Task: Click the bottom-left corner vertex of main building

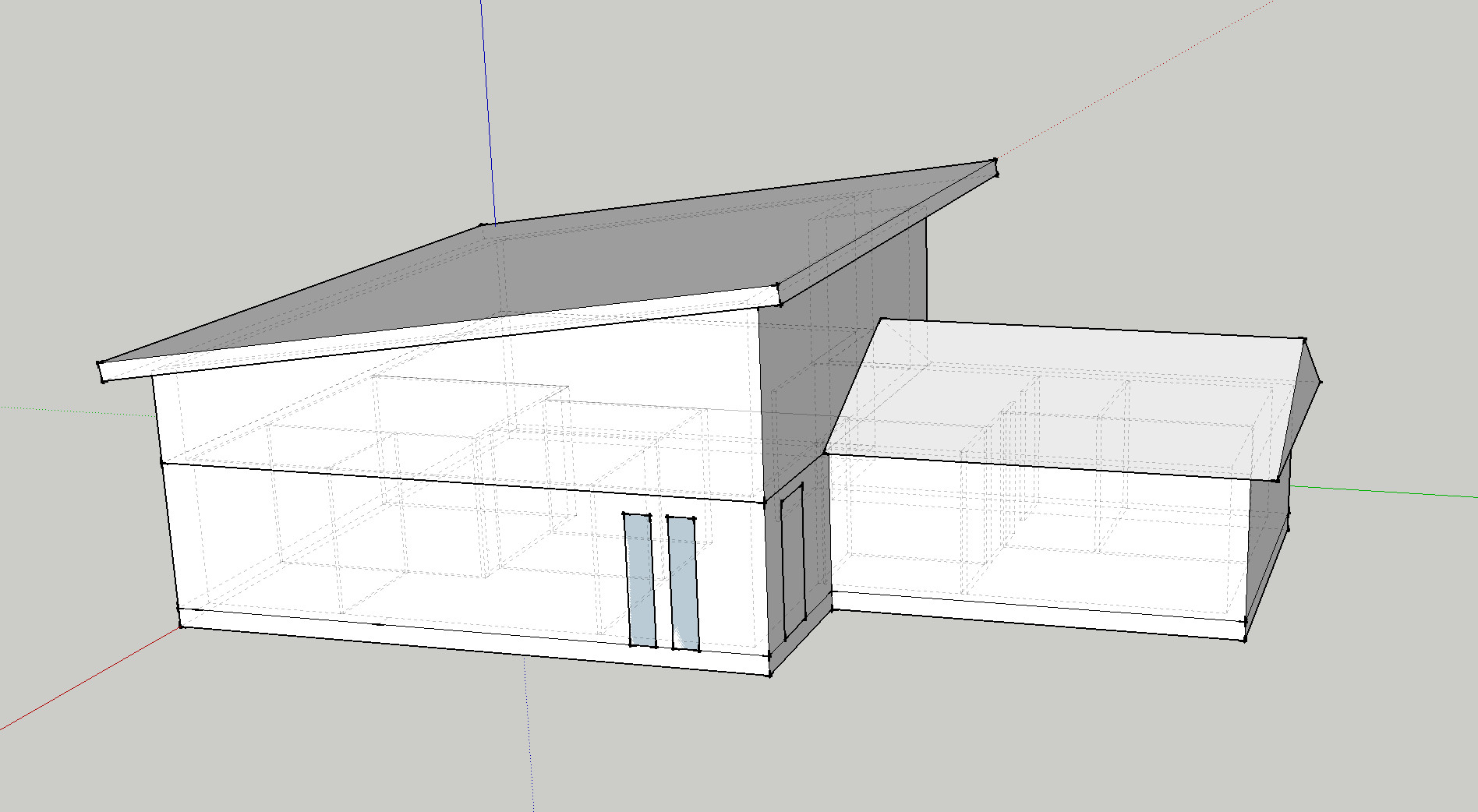Action: pos(181,625)
